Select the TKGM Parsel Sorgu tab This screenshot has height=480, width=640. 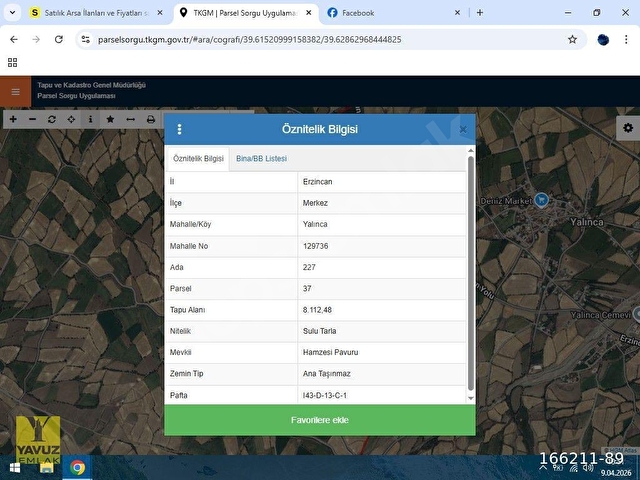pyautogui.click(x=245, y=13)
